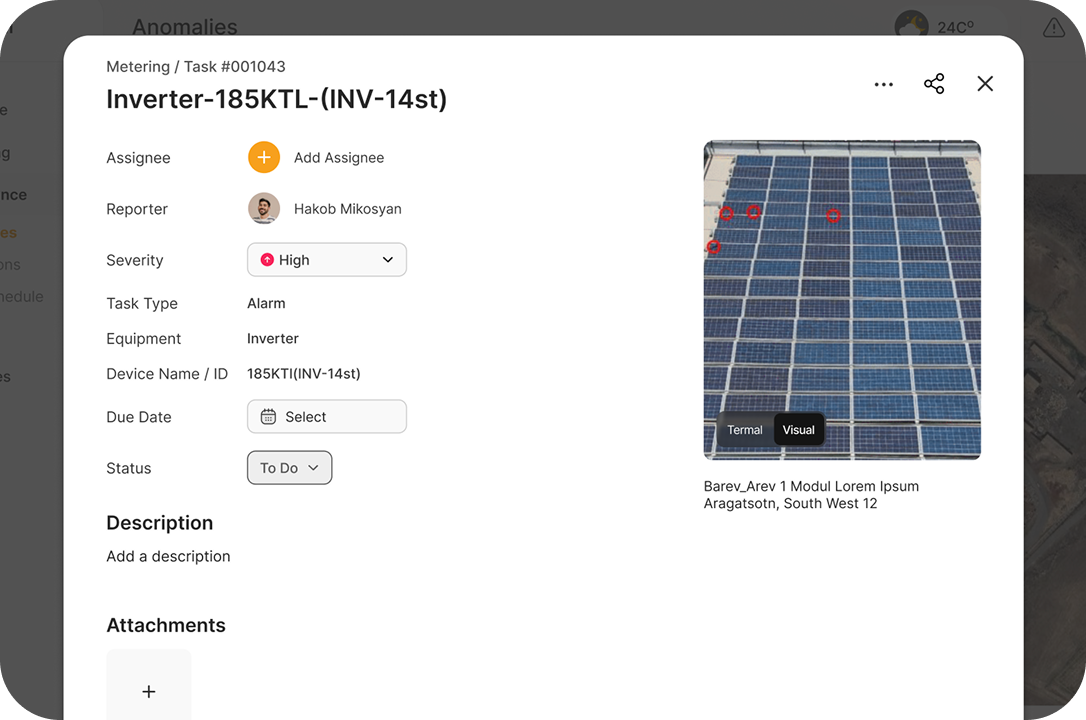The image size is (1086, 720).
Task: Click the weather icon beside 24C°
Action: coord(911,27)
